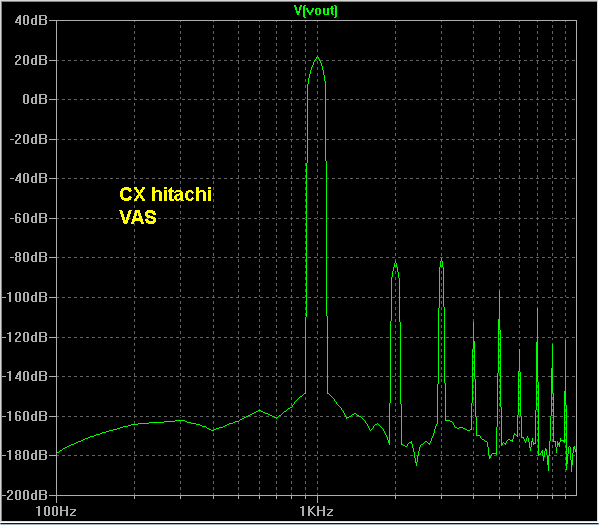Click the V(vout) trace label
The height and width of the screenshot is (525, 599).
coord(316,11)
